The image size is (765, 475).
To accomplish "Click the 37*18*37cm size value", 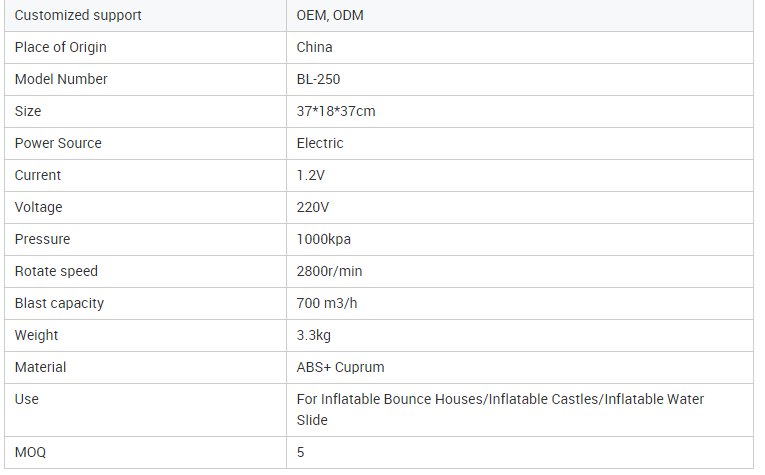I will click(336, 111).
